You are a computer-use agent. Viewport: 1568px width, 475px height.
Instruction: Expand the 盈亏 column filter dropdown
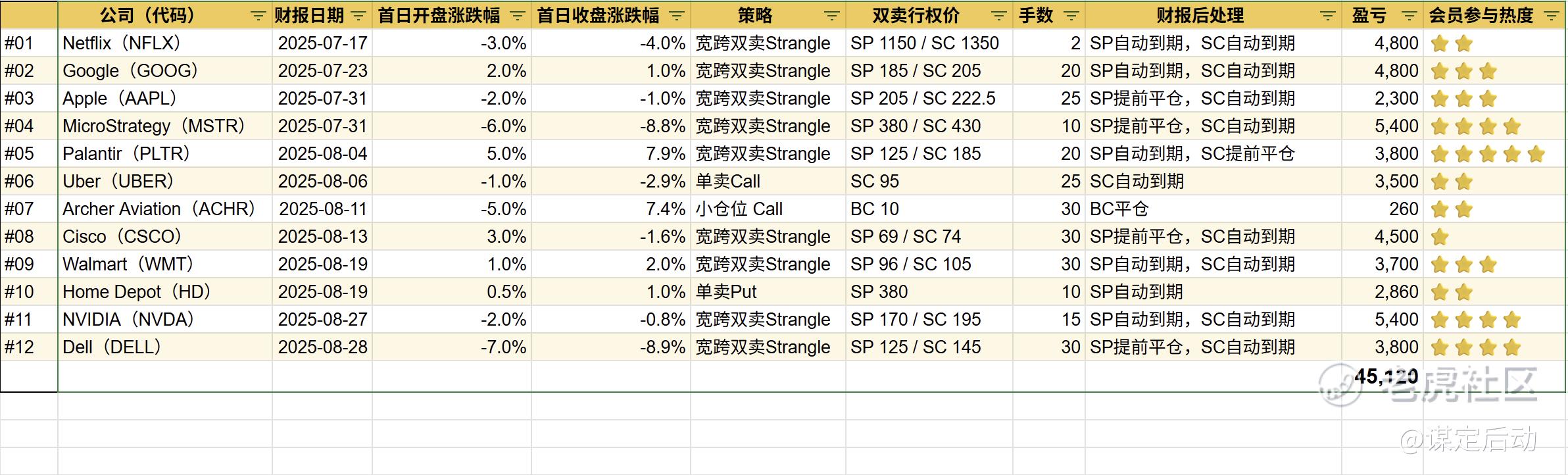pyautogui.click(x=1409, y=16)
